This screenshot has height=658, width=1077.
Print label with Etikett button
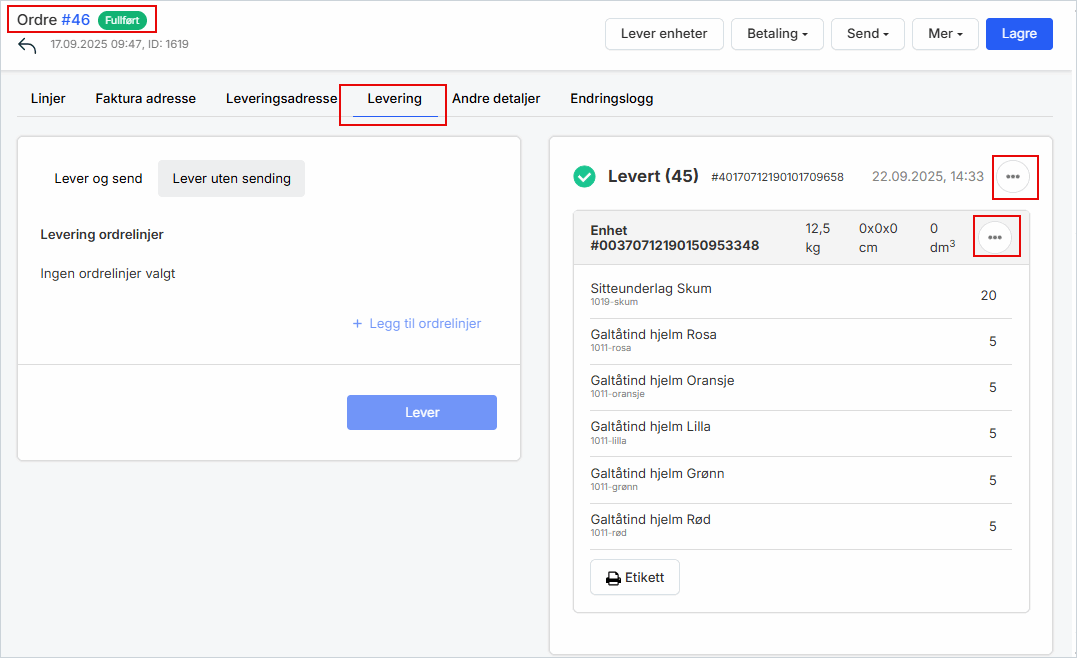pos(635,577)
